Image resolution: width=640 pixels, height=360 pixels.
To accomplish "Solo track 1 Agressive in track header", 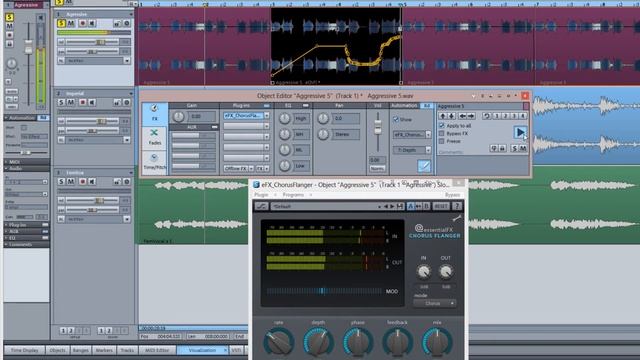I will (x=61, y=23).
